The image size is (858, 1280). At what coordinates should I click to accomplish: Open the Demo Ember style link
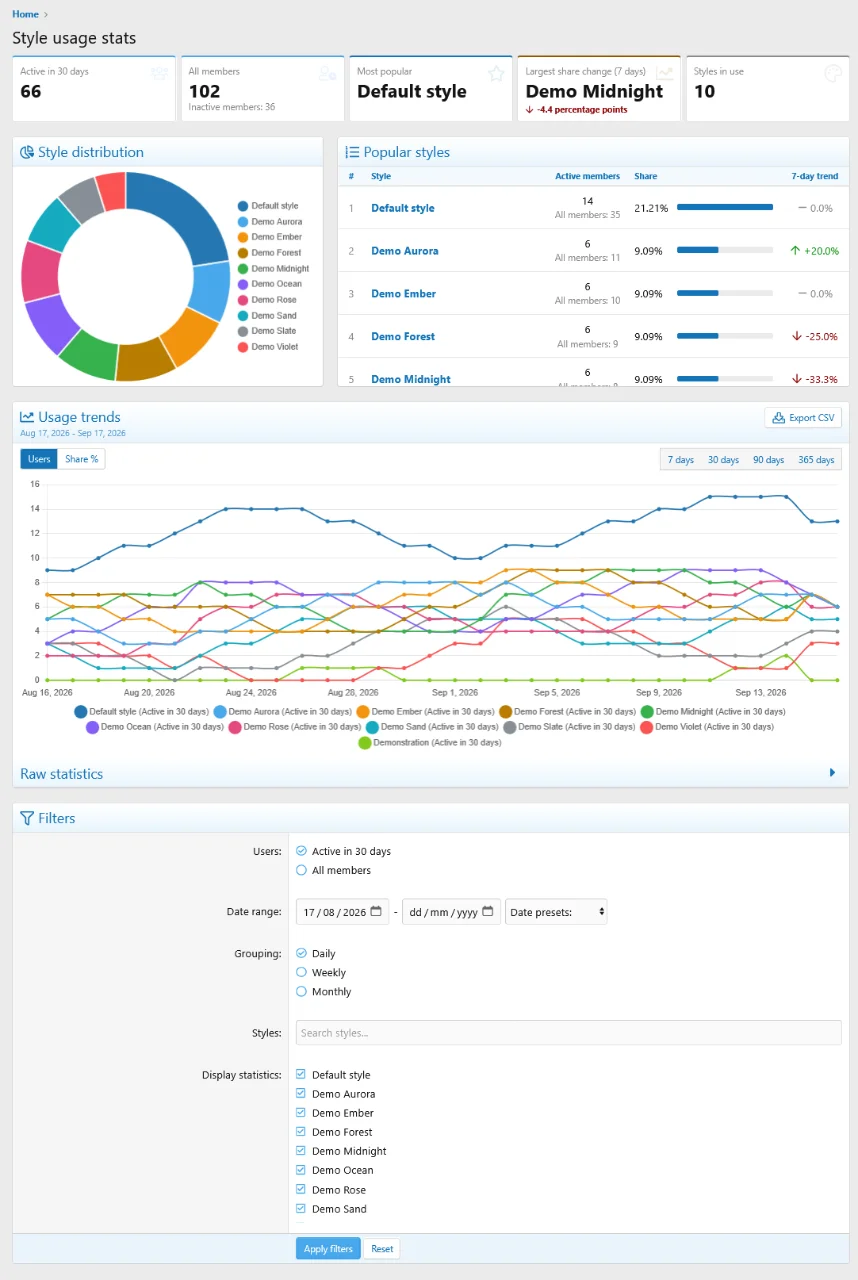coord(404,294)
